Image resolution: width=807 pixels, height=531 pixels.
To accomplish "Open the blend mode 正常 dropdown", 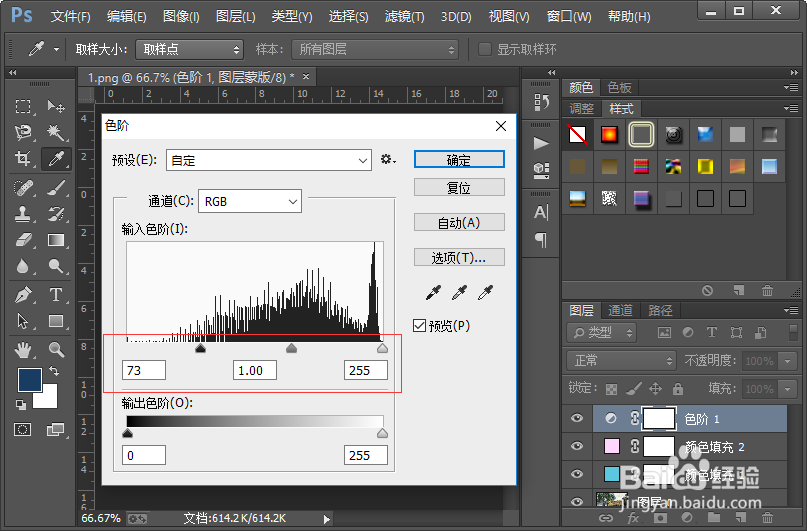I will tap(621, 361).
